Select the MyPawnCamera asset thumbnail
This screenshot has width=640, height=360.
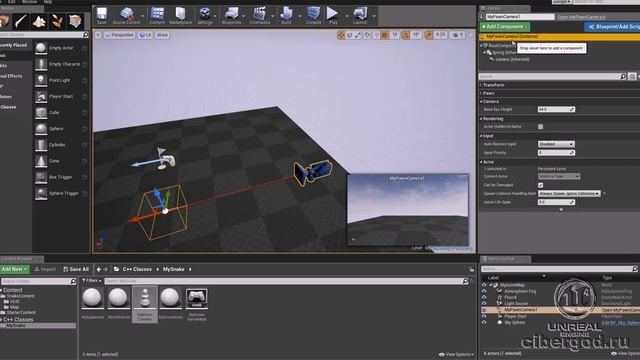click(x=144, y=304)
